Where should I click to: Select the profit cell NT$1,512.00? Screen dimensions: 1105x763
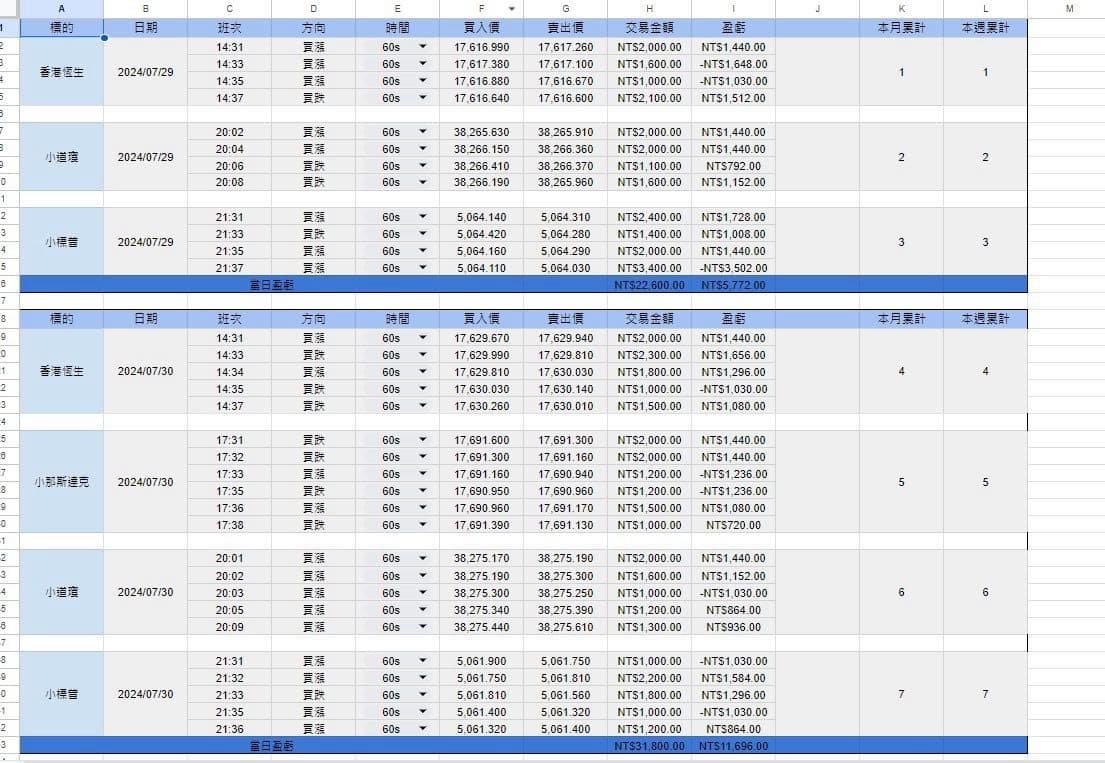click(734, 98)
